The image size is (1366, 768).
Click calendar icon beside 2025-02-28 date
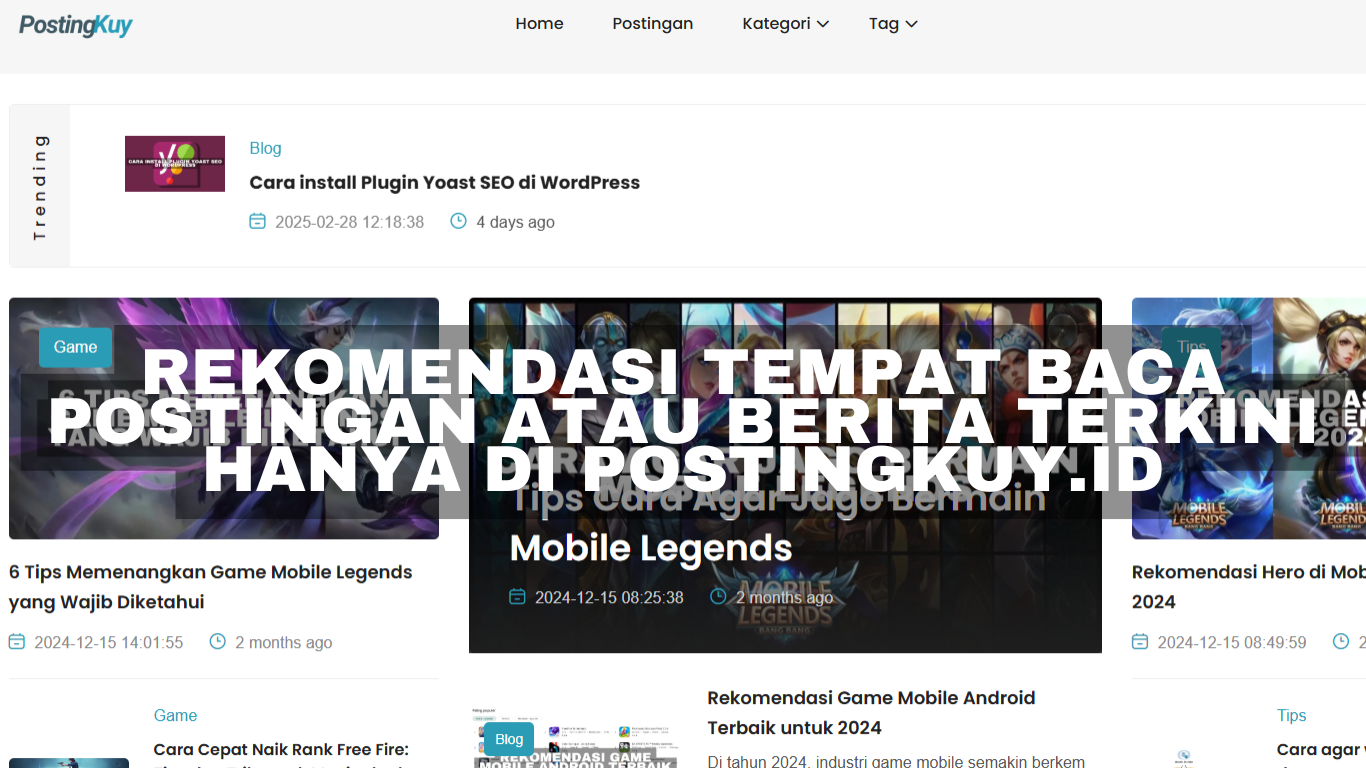[258, 221]
